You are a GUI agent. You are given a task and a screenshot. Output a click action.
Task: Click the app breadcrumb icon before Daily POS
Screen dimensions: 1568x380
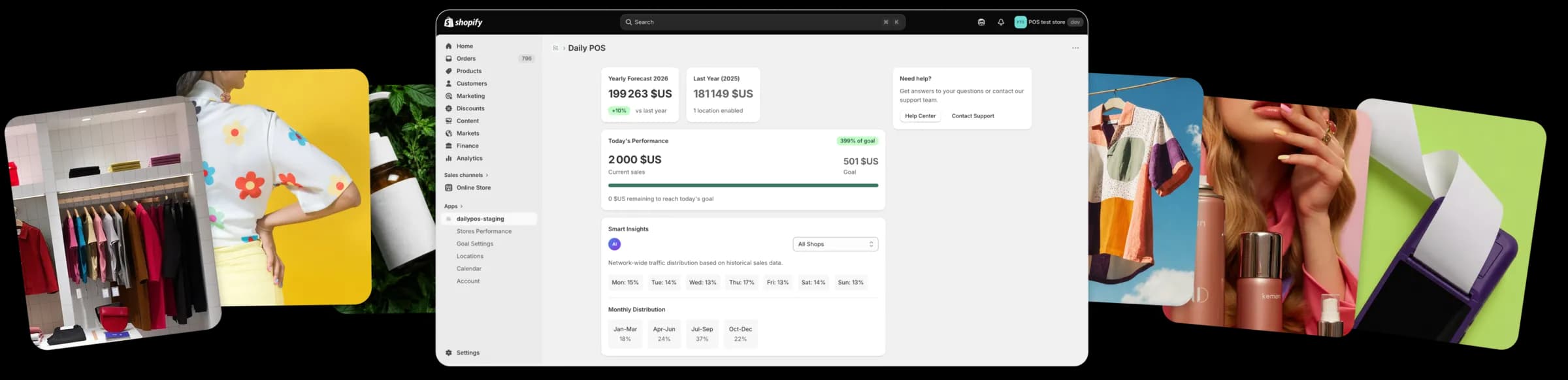click(x=555, y=48)
